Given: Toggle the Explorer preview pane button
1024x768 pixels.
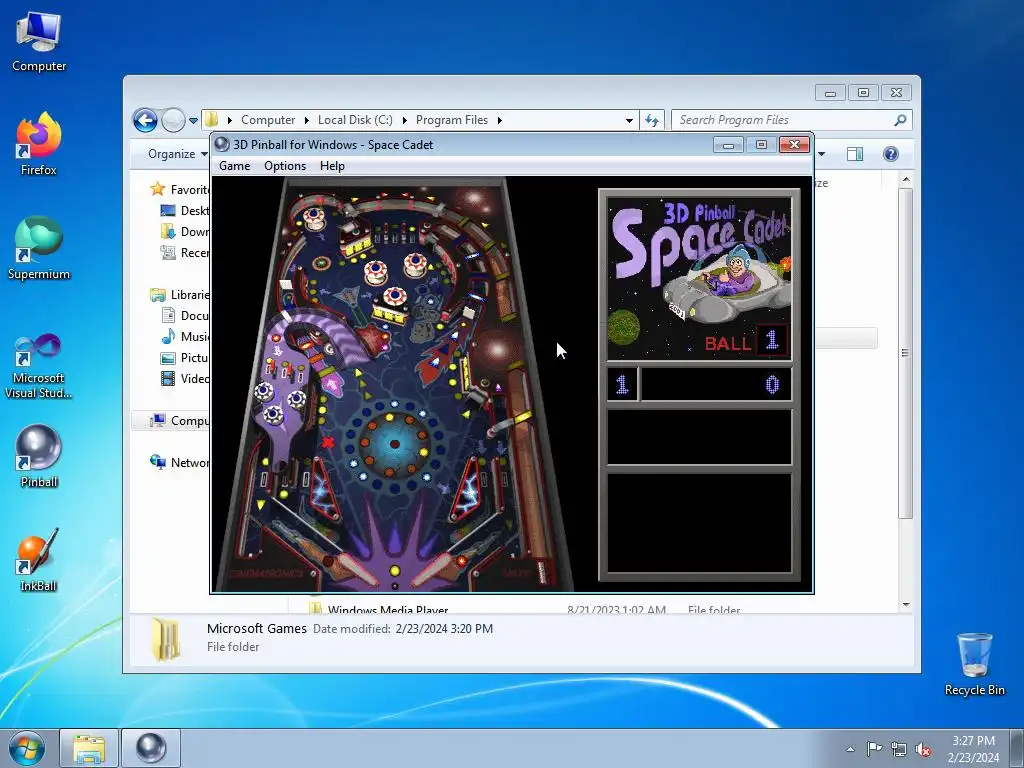Looking at the screenshot, I should click(x=854, y=154).
